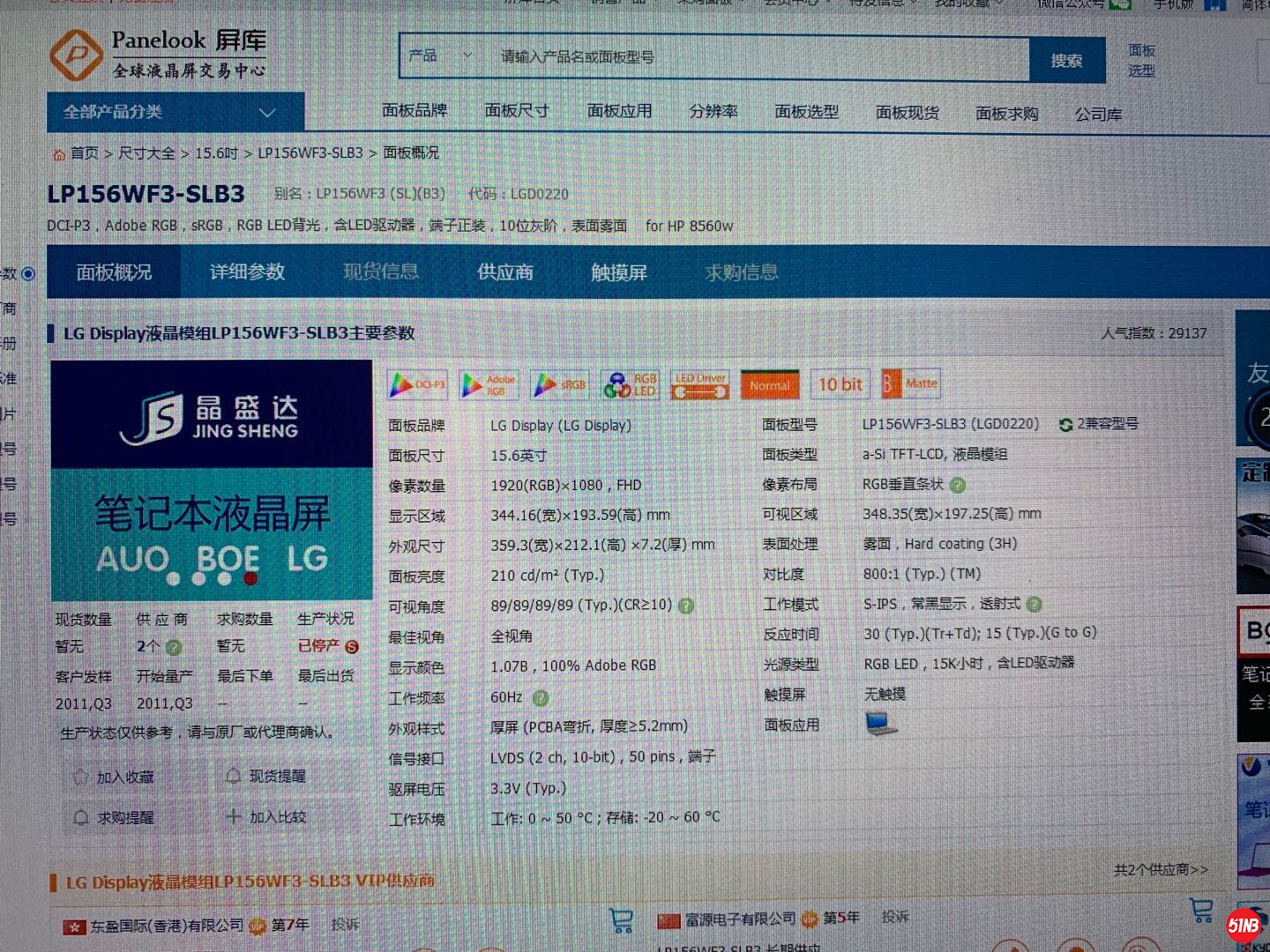The height and width of the screenshot is (952, 1270).
Task: Click the sRGB feature icon
Action: [560, 385]
